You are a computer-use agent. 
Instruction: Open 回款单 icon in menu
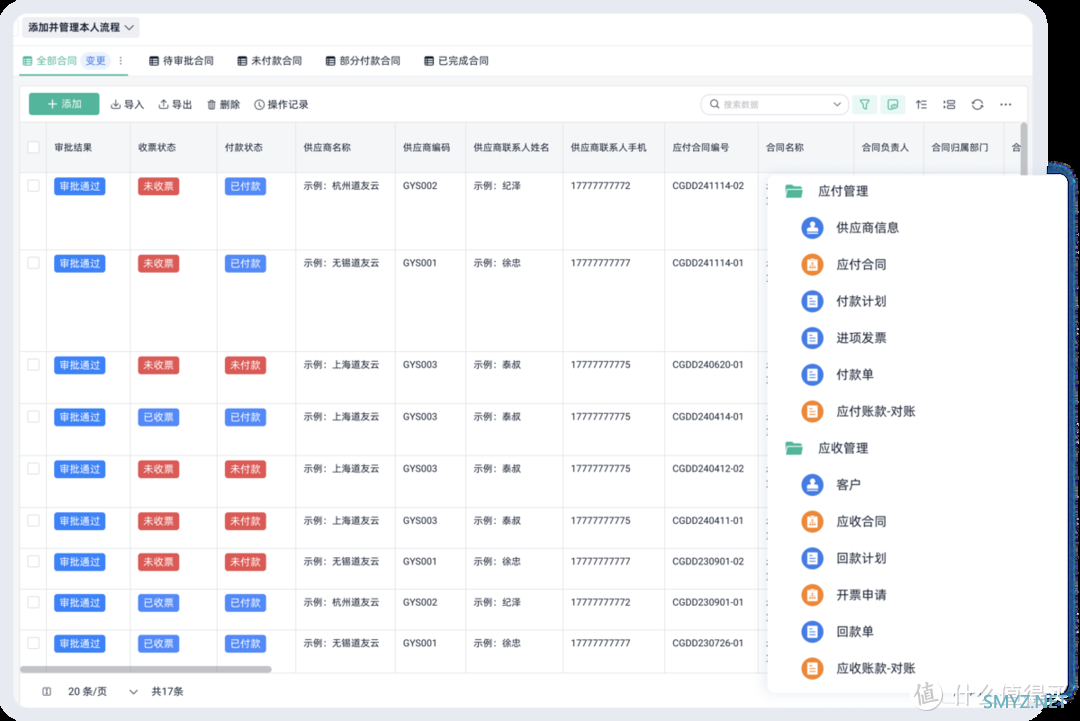pyautogui.click(x=812, y=631)
